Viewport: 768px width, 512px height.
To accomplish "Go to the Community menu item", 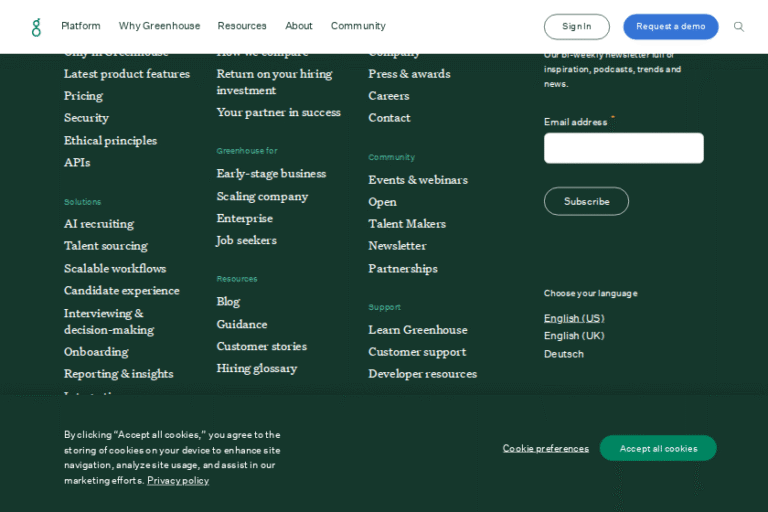I will 358,26.
